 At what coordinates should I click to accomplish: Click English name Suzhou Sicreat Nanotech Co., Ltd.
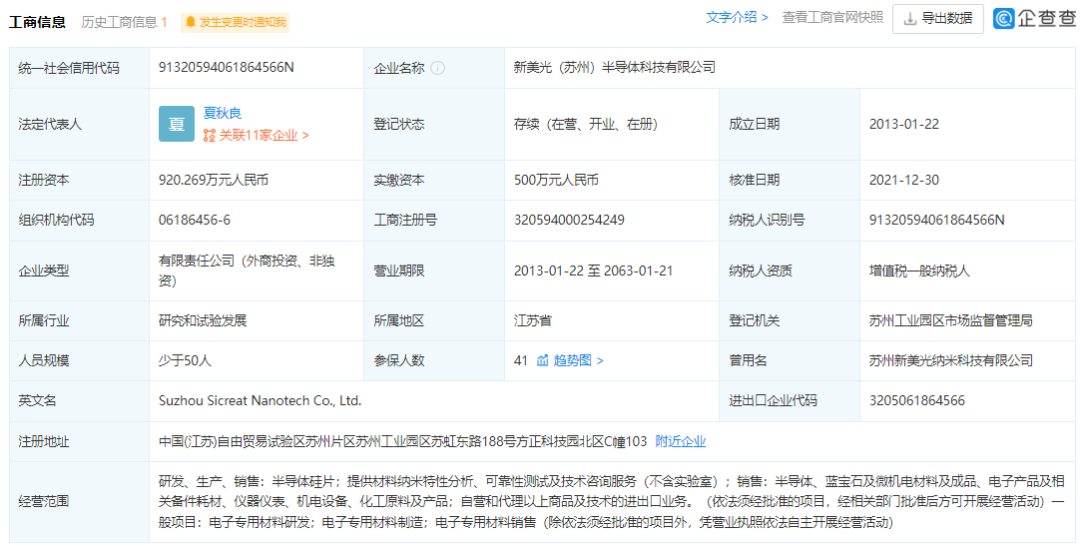260,401
